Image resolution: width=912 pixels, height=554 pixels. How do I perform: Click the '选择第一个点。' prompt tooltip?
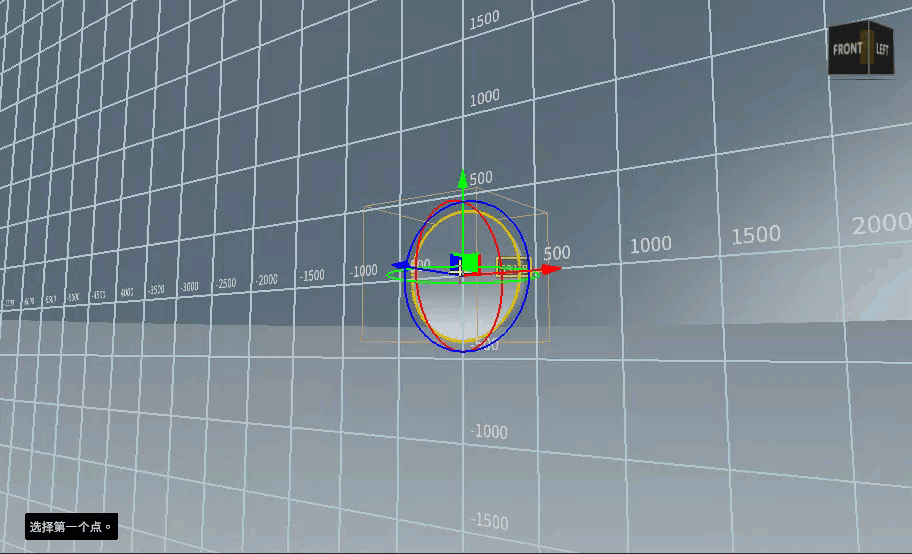coord(71,527)
